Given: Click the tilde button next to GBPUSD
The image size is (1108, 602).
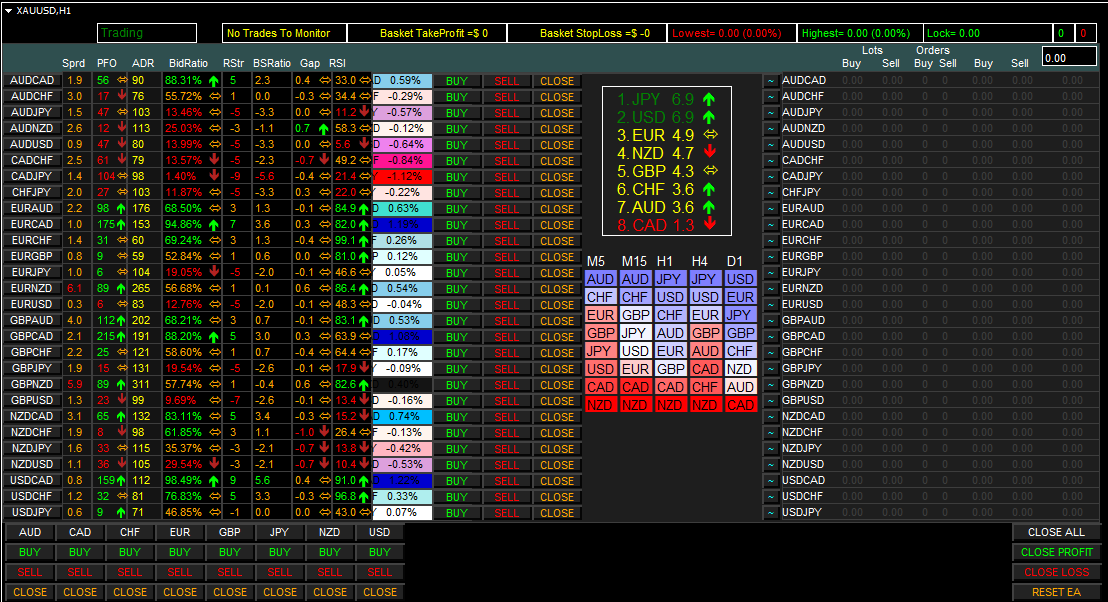Looking at the screenshot, I should (x=771, y=400).
